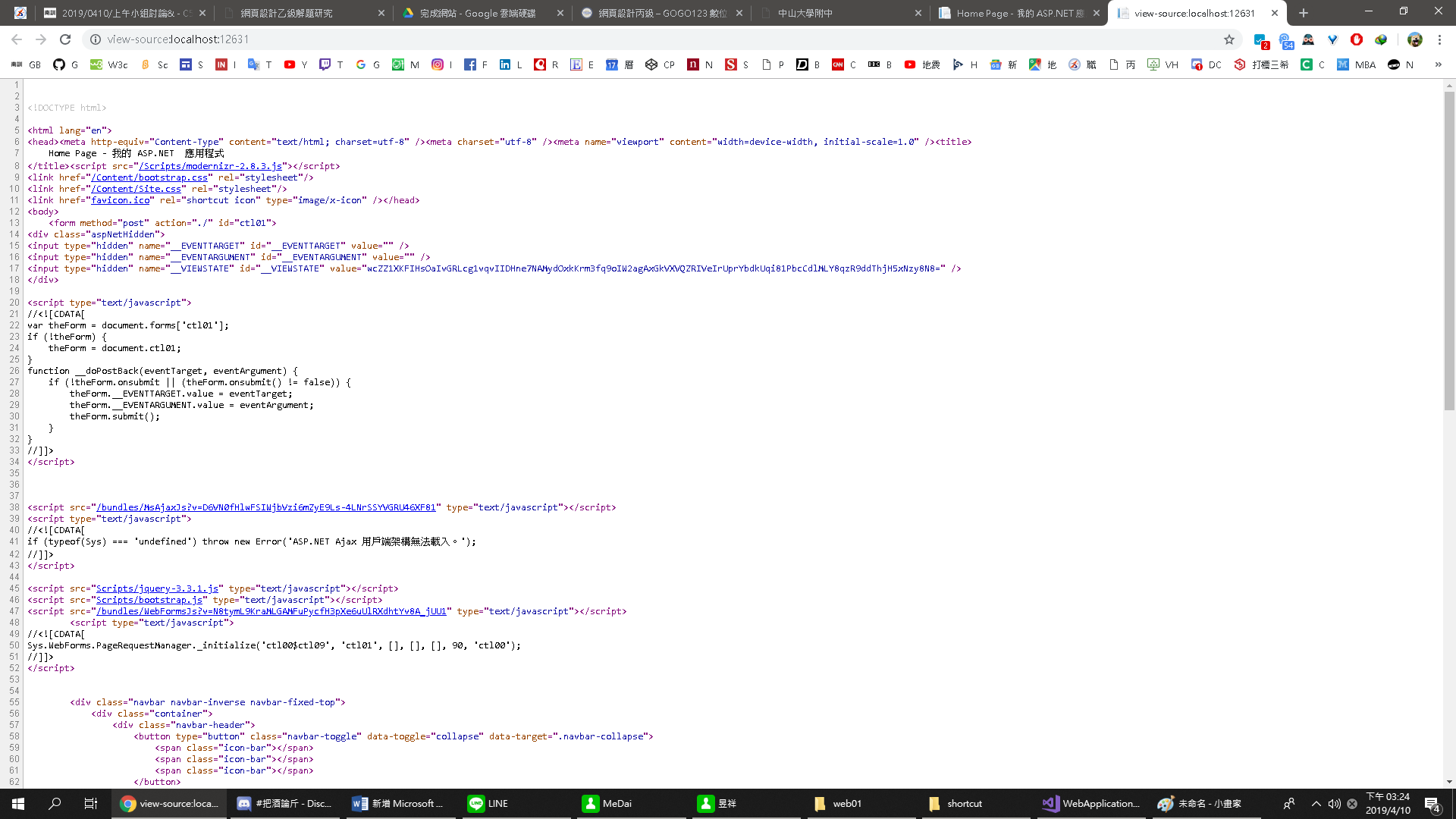Open the notification center icon
Image resolution: width=1456 pixels, height=819 pixels.
[x=1432, y=804]
